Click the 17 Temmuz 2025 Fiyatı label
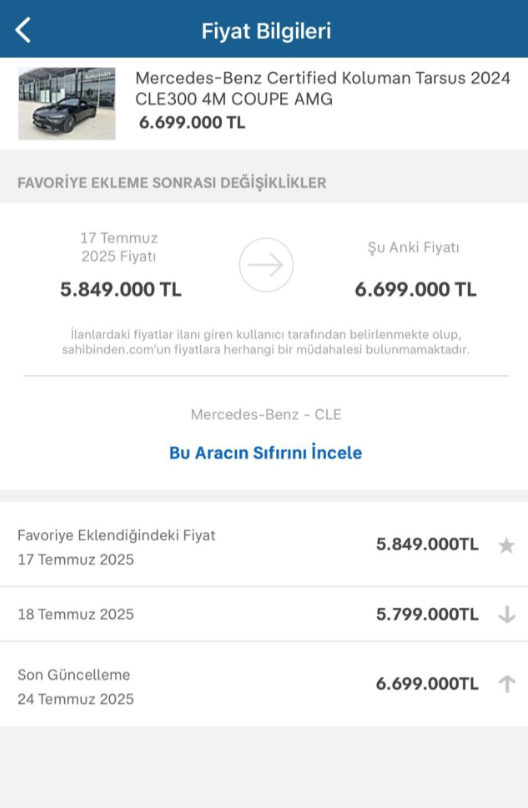 tap(119, 247)
